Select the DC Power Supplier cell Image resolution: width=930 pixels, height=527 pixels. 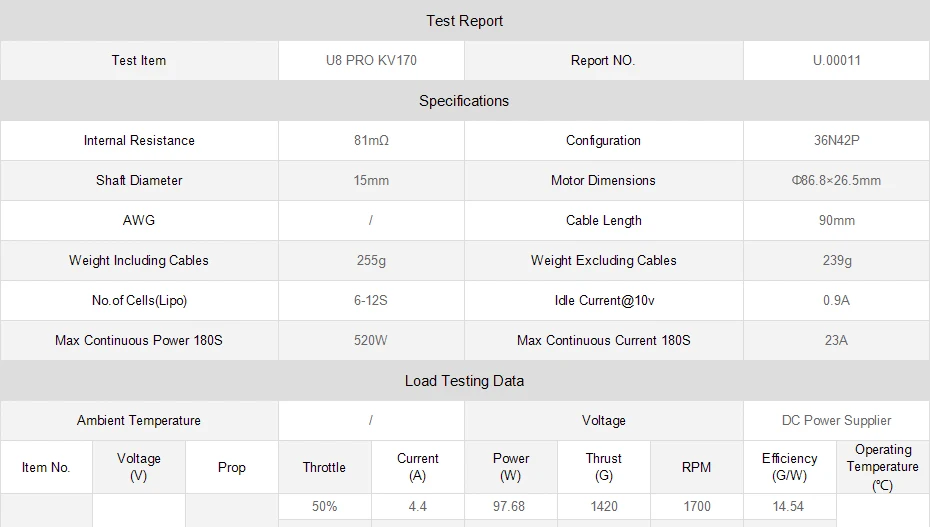pos(836,420)
